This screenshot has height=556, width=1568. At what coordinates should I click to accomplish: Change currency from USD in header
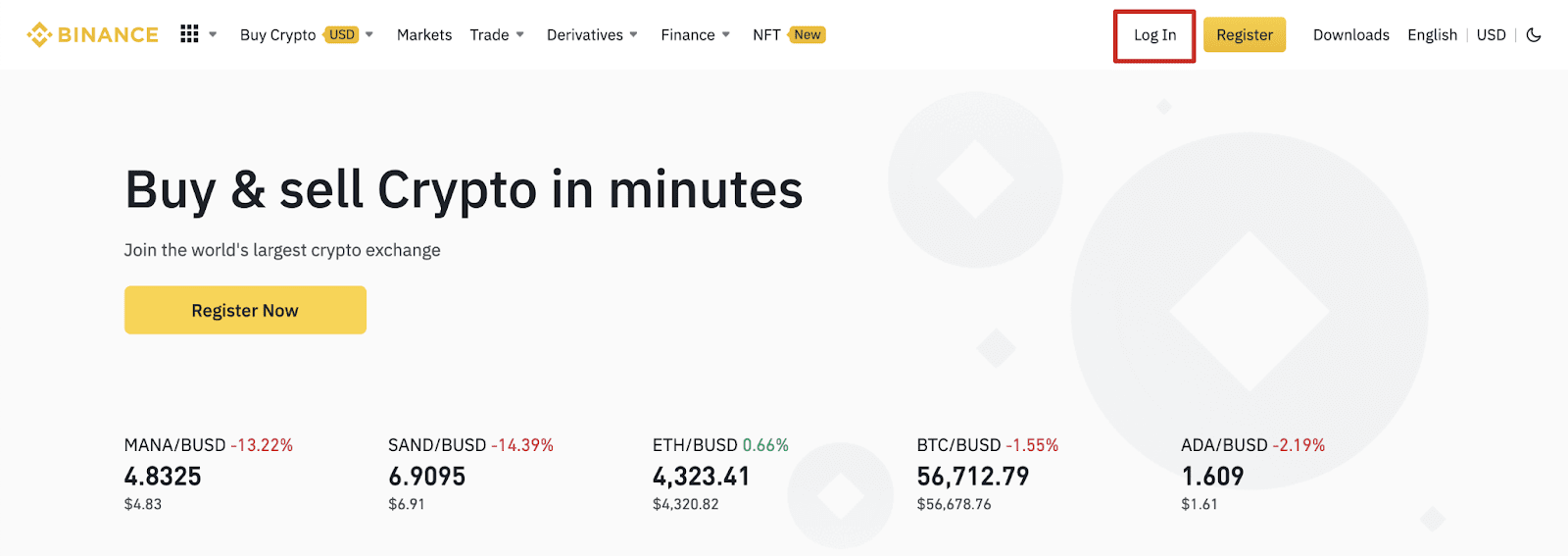pos(1492,35)
